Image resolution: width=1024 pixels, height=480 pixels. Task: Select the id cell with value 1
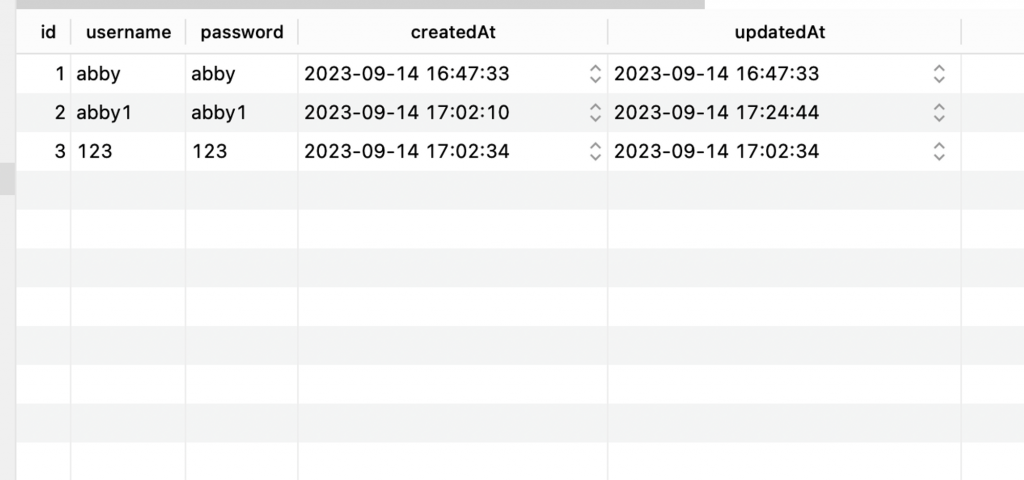tap(44, 74)
